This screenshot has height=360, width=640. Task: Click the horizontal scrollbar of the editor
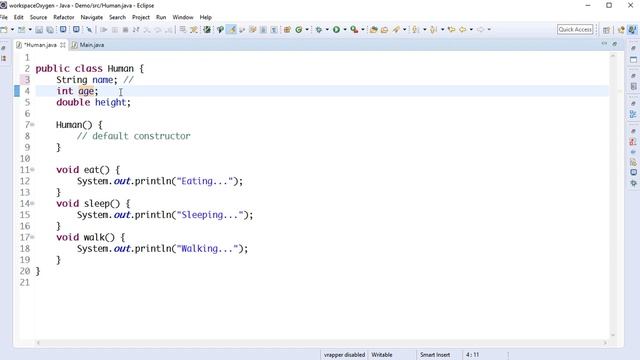[x=322, y=343]
